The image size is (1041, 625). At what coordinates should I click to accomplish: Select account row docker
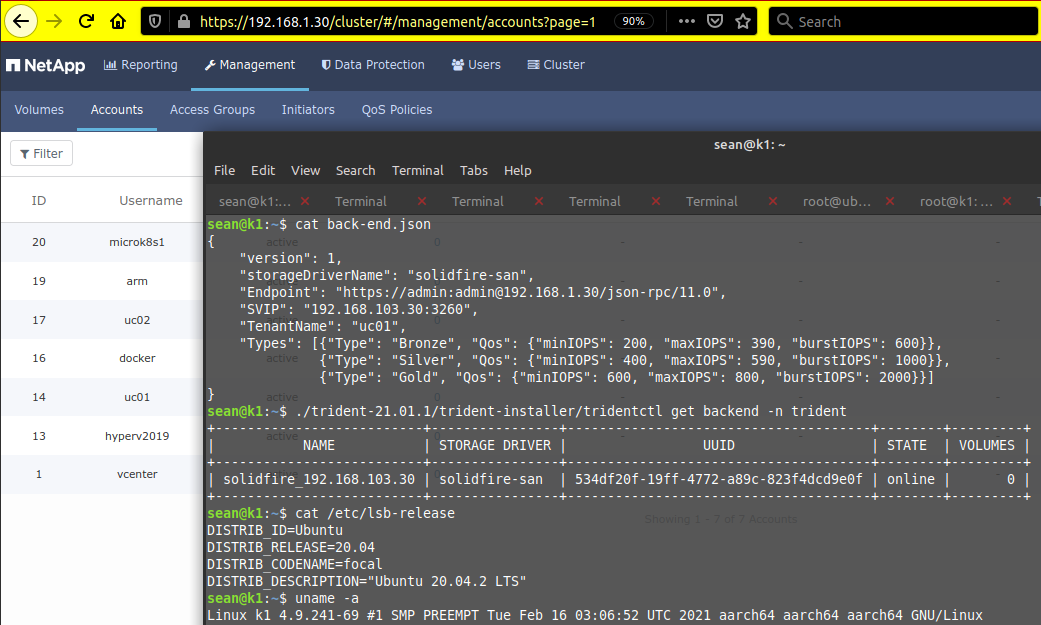pos(102,358)
